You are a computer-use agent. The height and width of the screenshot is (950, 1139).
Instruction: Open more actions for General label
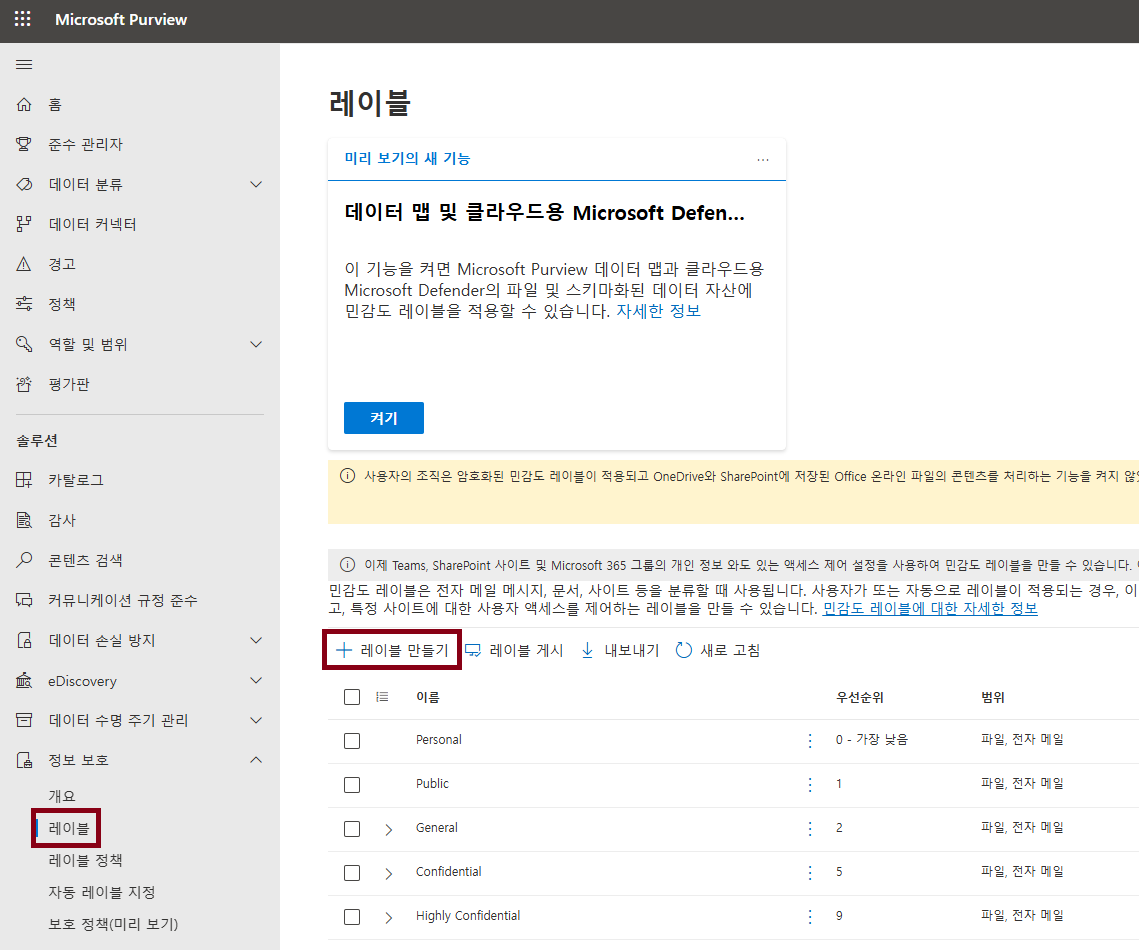[x=810, y=829]
